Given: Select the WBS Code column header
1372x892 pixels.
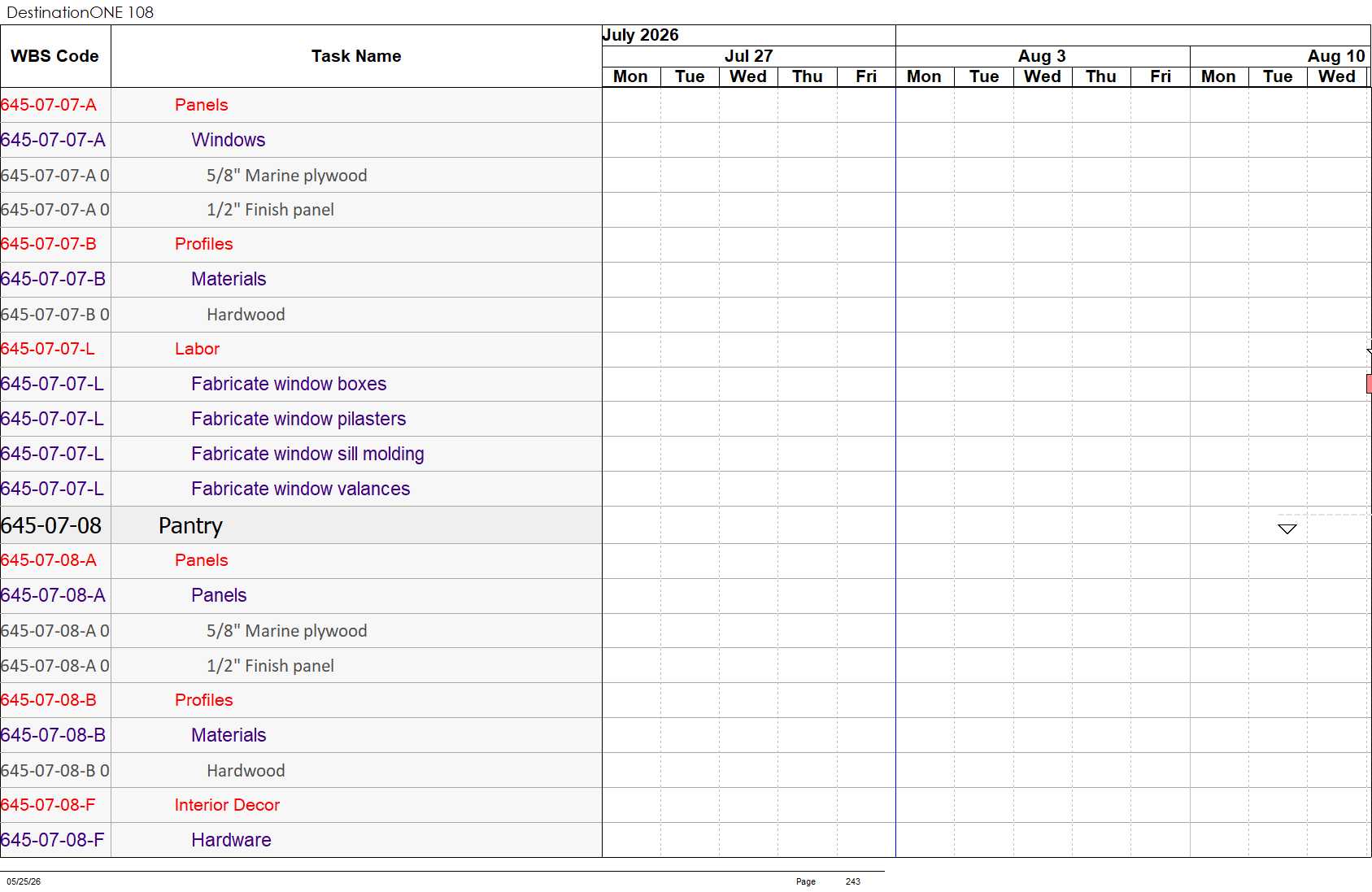Looking at the screenshot, I should pos(54,56).
